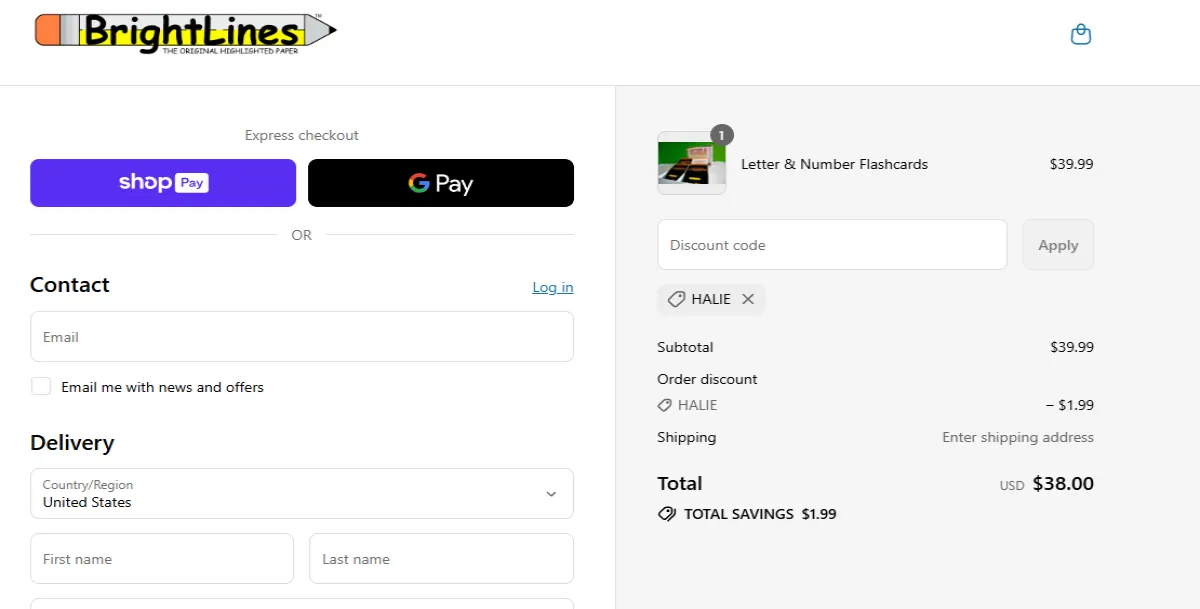Click the Discount code input field
This screenshot has height=609, width=1200.
pos(832,245)
